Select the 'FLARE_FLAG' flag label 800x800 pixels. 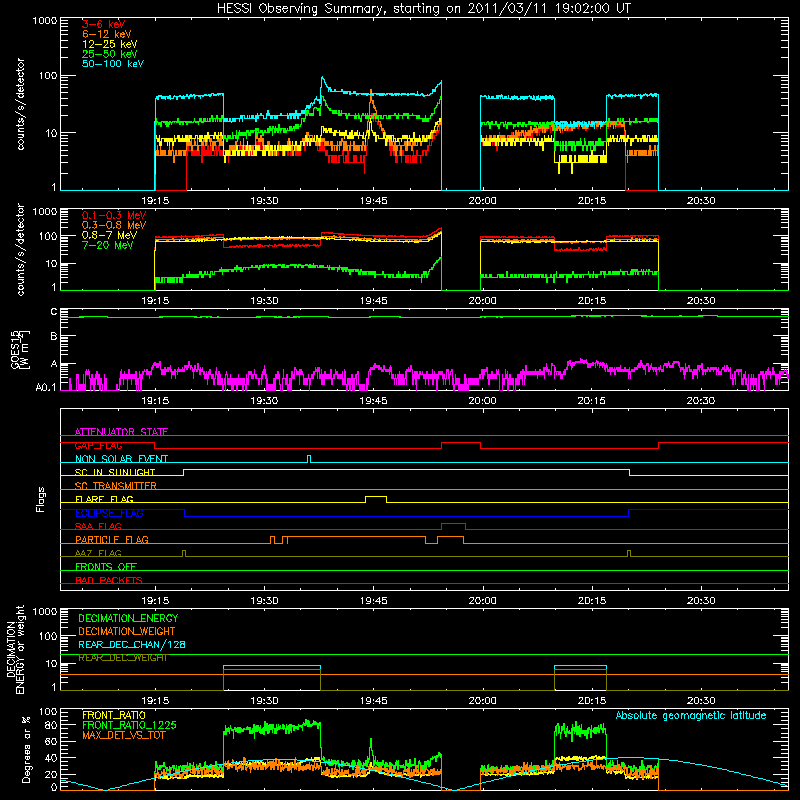(x=104, y=499)
